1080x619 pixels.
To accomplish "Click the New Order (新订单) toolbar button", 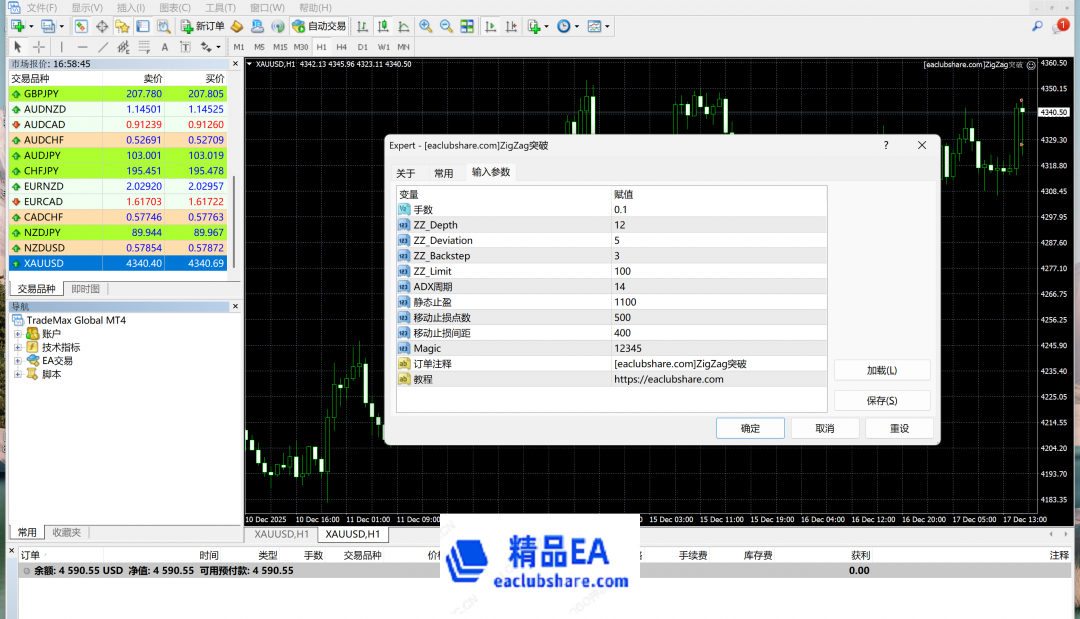I will (x=203, y=26).
